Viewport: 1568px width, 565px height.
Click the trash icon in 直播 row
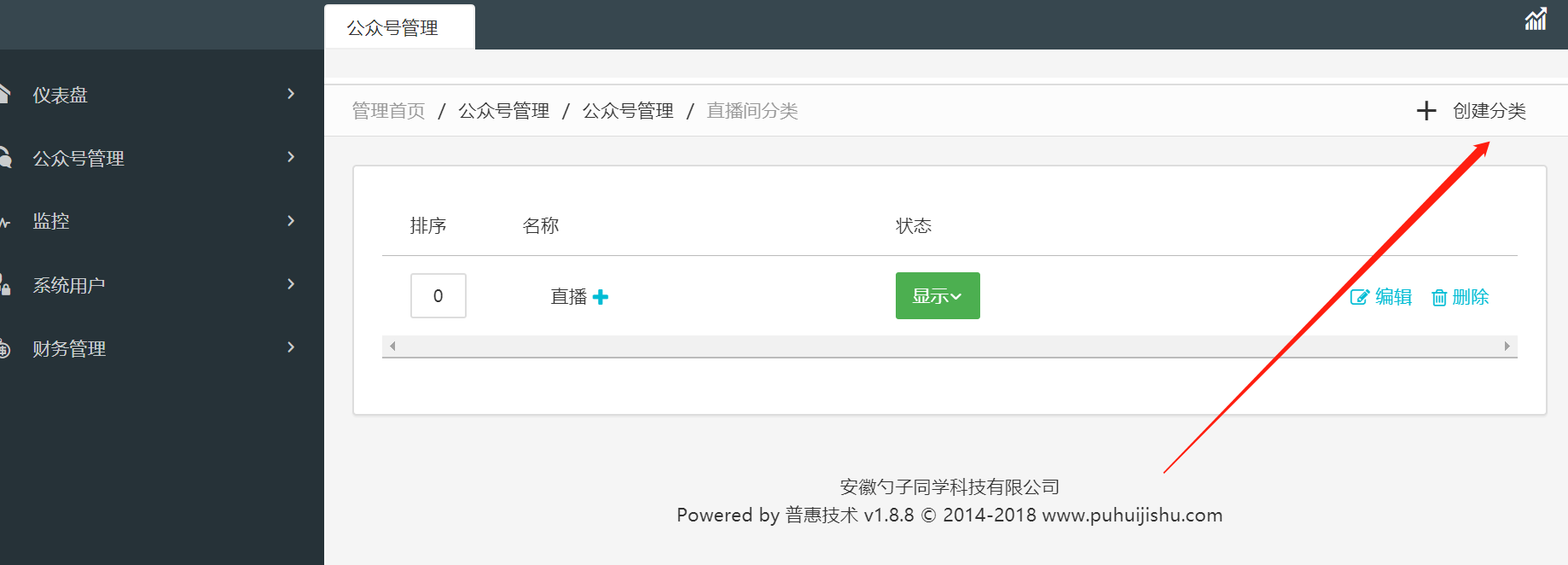1439,298
